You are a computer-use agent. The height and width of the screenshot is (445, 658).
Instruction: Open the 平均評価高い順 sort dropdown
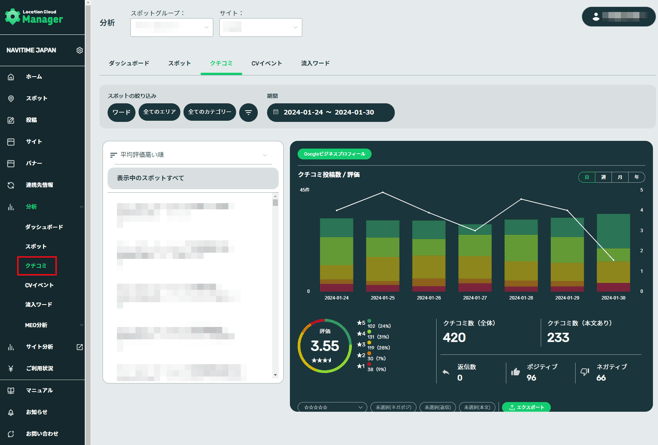(x=190, y=155)
